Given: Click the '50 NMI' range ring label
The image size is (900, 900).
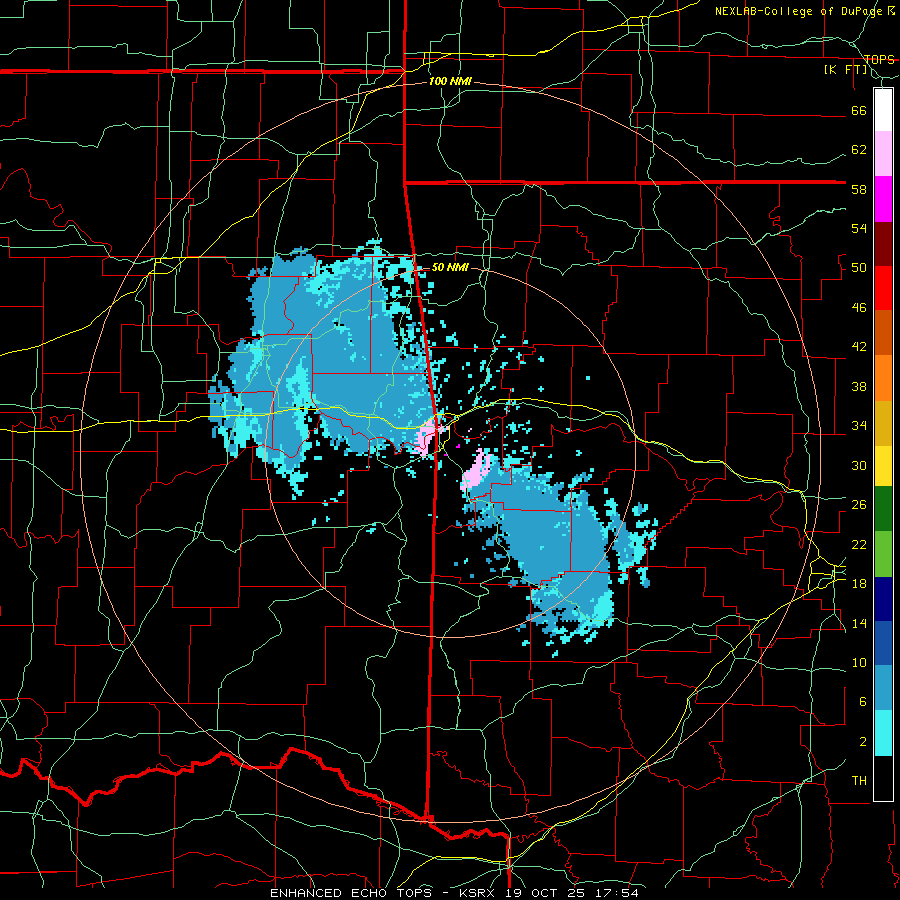Looking at the screenshot, I should coord(450,267).
